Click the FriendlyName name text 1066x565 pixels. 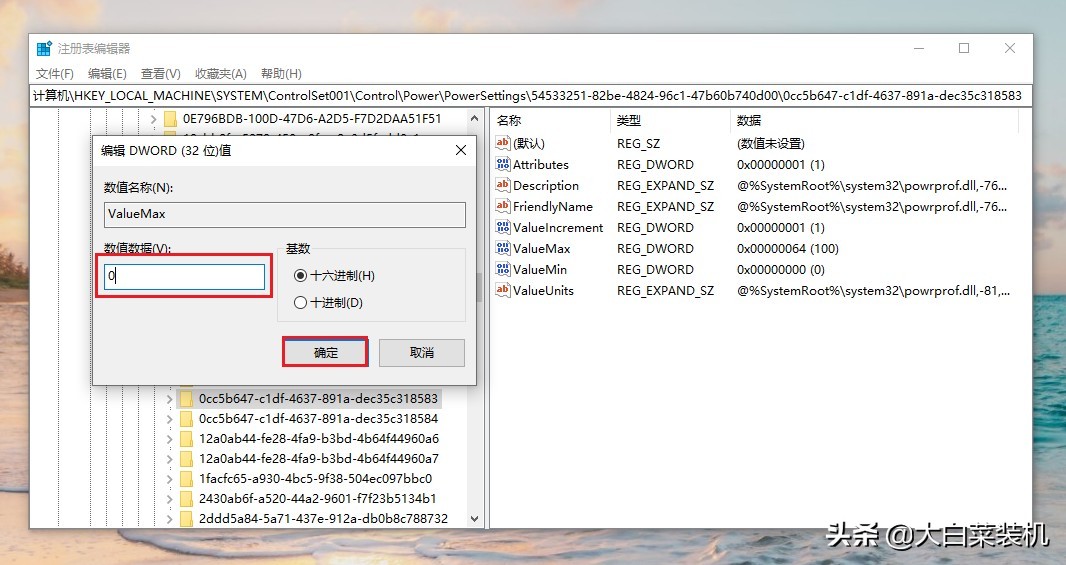click(553, 207)
